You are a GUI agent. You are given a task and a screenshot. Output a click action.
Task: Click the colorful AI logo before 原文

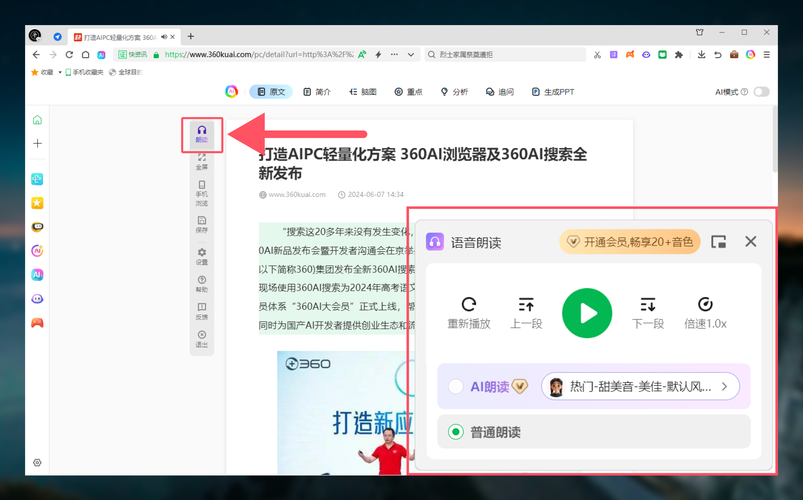click(231, 92)
